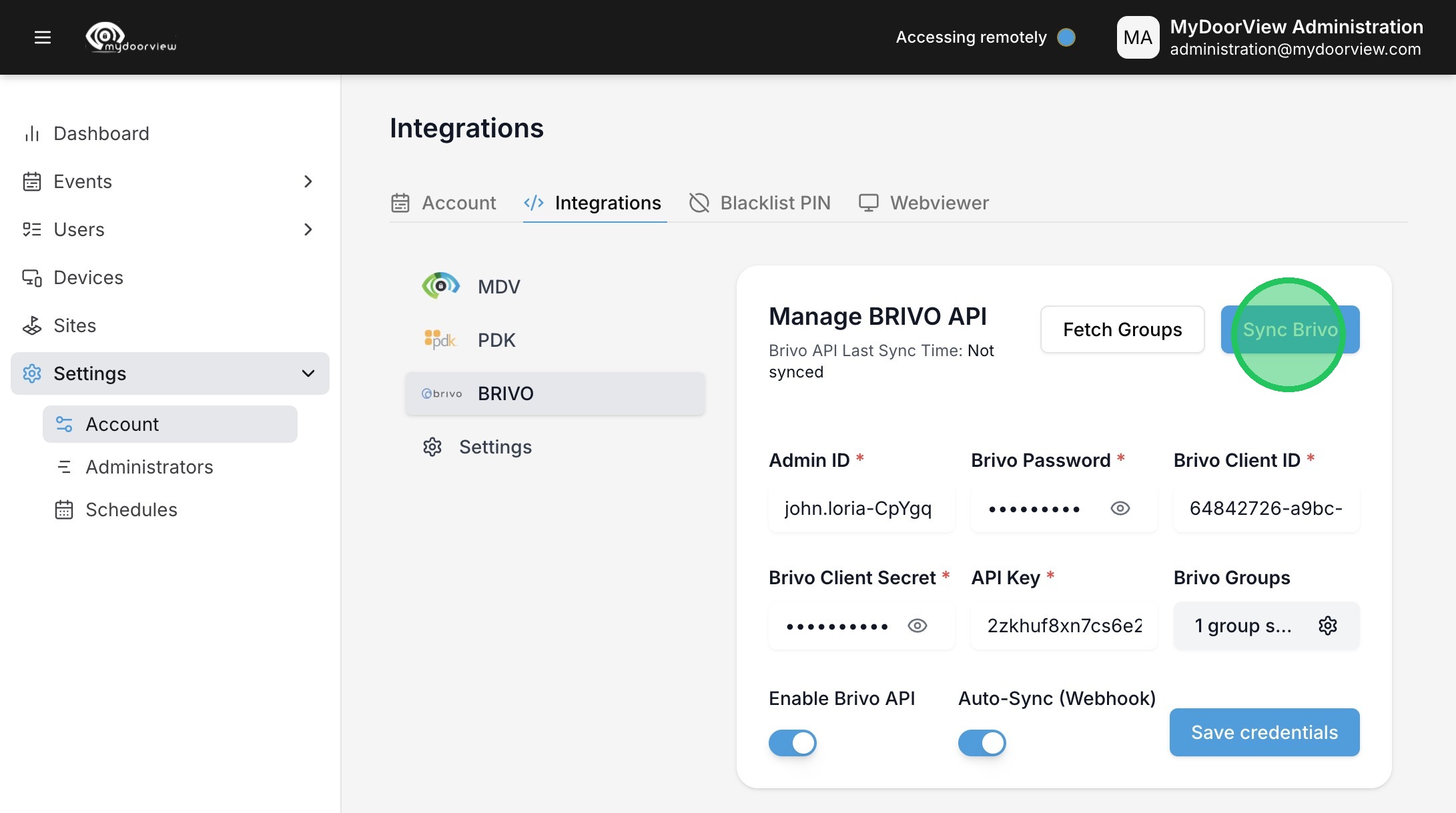Click the MA profile avatar
The height and width of the screenshot is (813, 1456).
[x=1138, y=37]
